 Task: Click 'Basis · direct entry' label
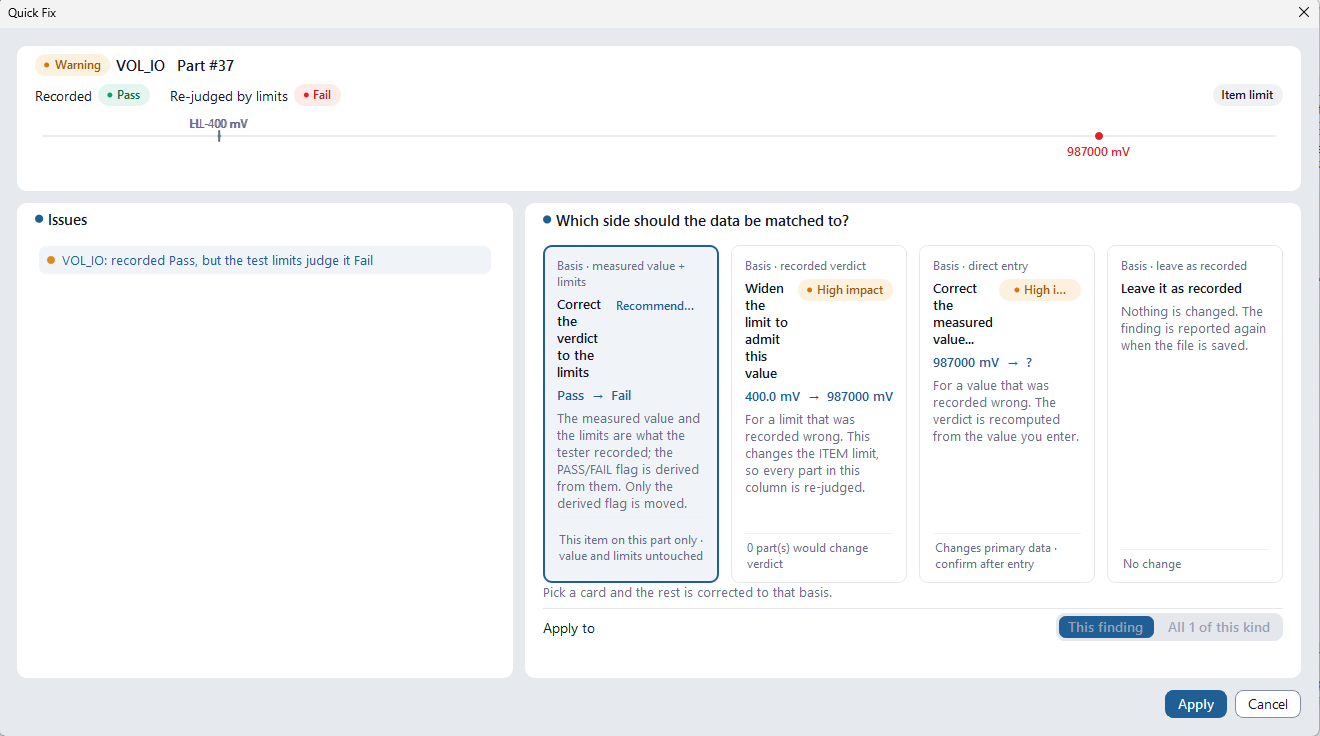pos(980,266)
